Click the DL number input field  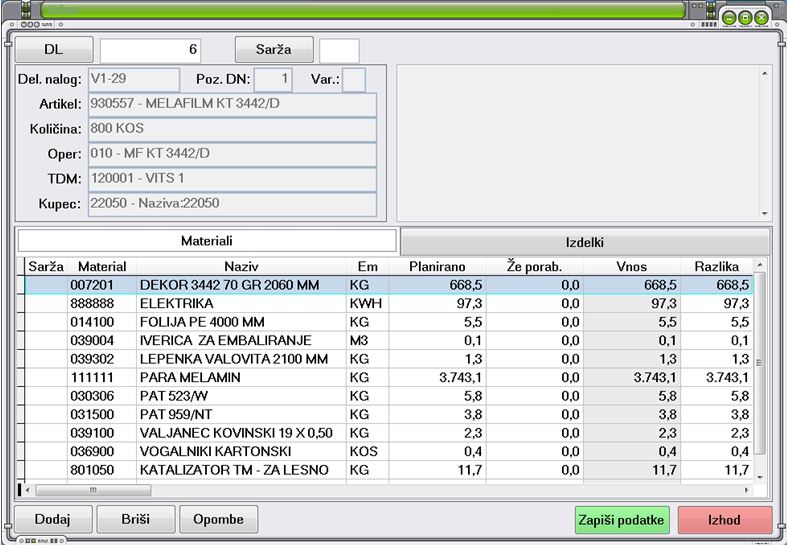151,50
